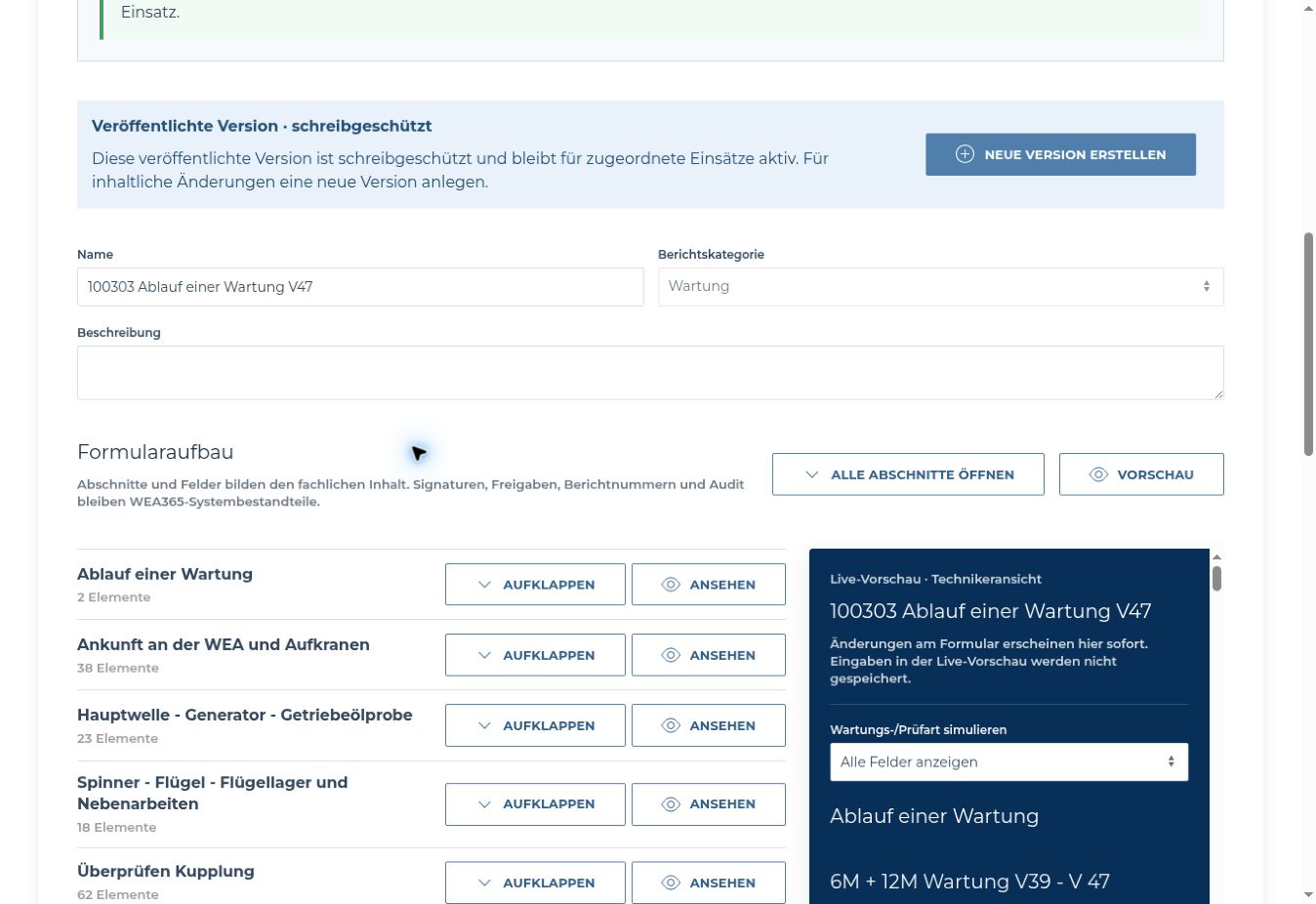Screen dimensions: 1316x904
Task: Click the eye icon for Spinner - Flügel section
Action: (x=671, y=804)
